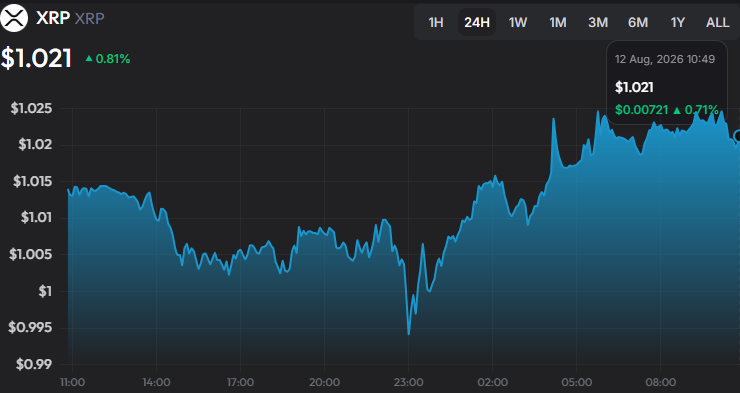Switch chart to 6M range

point(638,22)
